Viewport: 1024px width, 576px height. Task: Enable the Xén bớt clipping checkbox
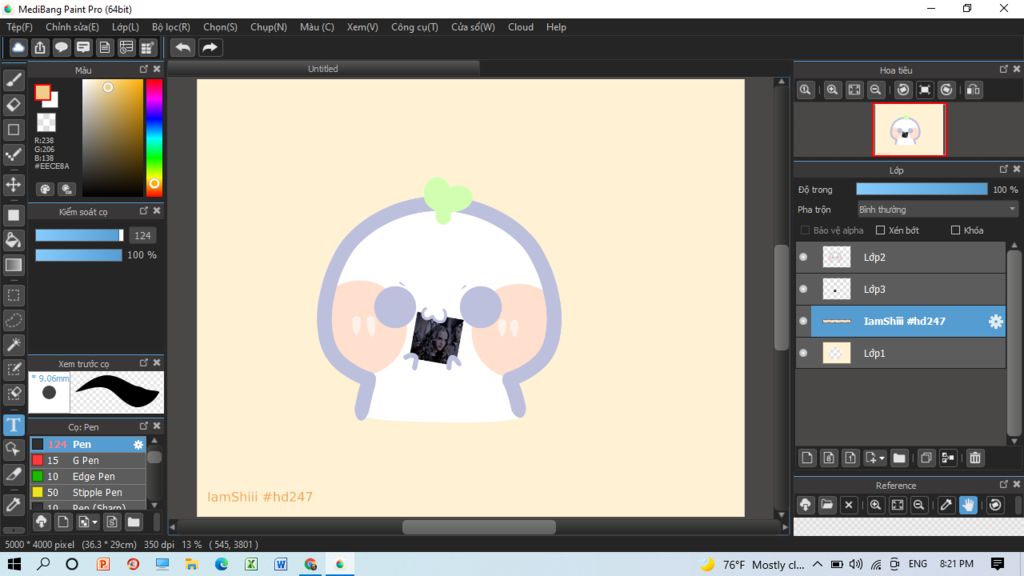click(x=880, y=231)
